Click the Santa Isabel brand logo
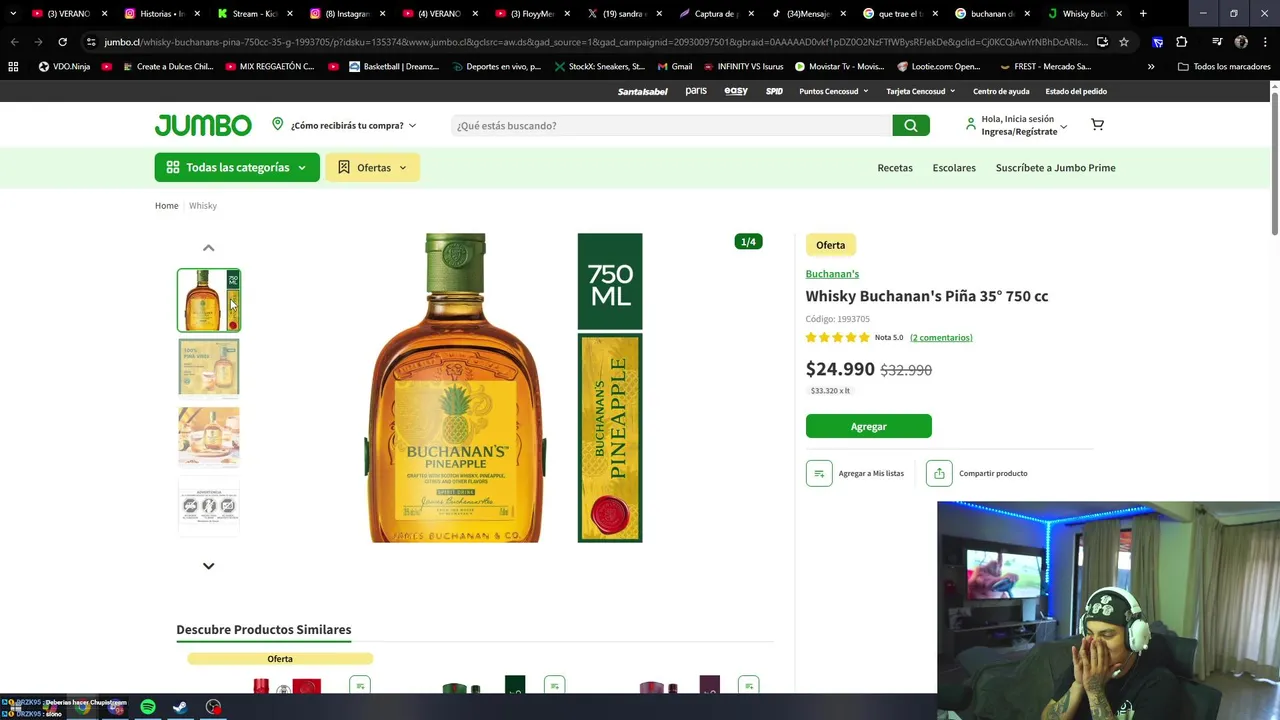The image size is (1280, 720). (x=642, y=91)
